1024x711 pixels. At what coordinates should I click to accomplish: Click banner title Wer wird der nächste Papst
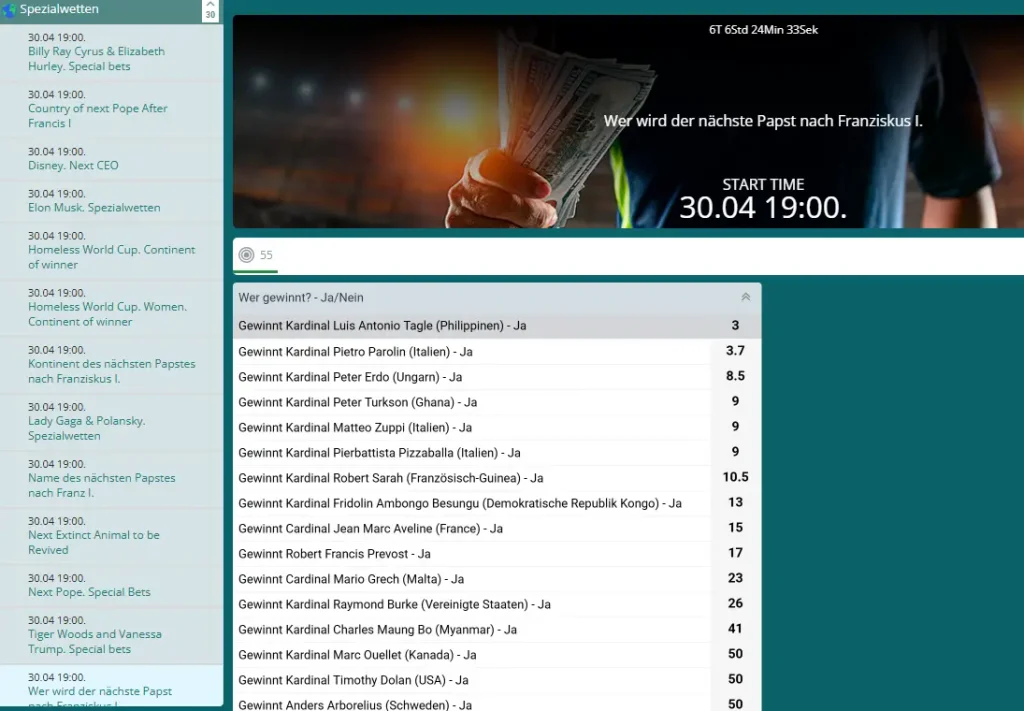[x=763, y=121]
